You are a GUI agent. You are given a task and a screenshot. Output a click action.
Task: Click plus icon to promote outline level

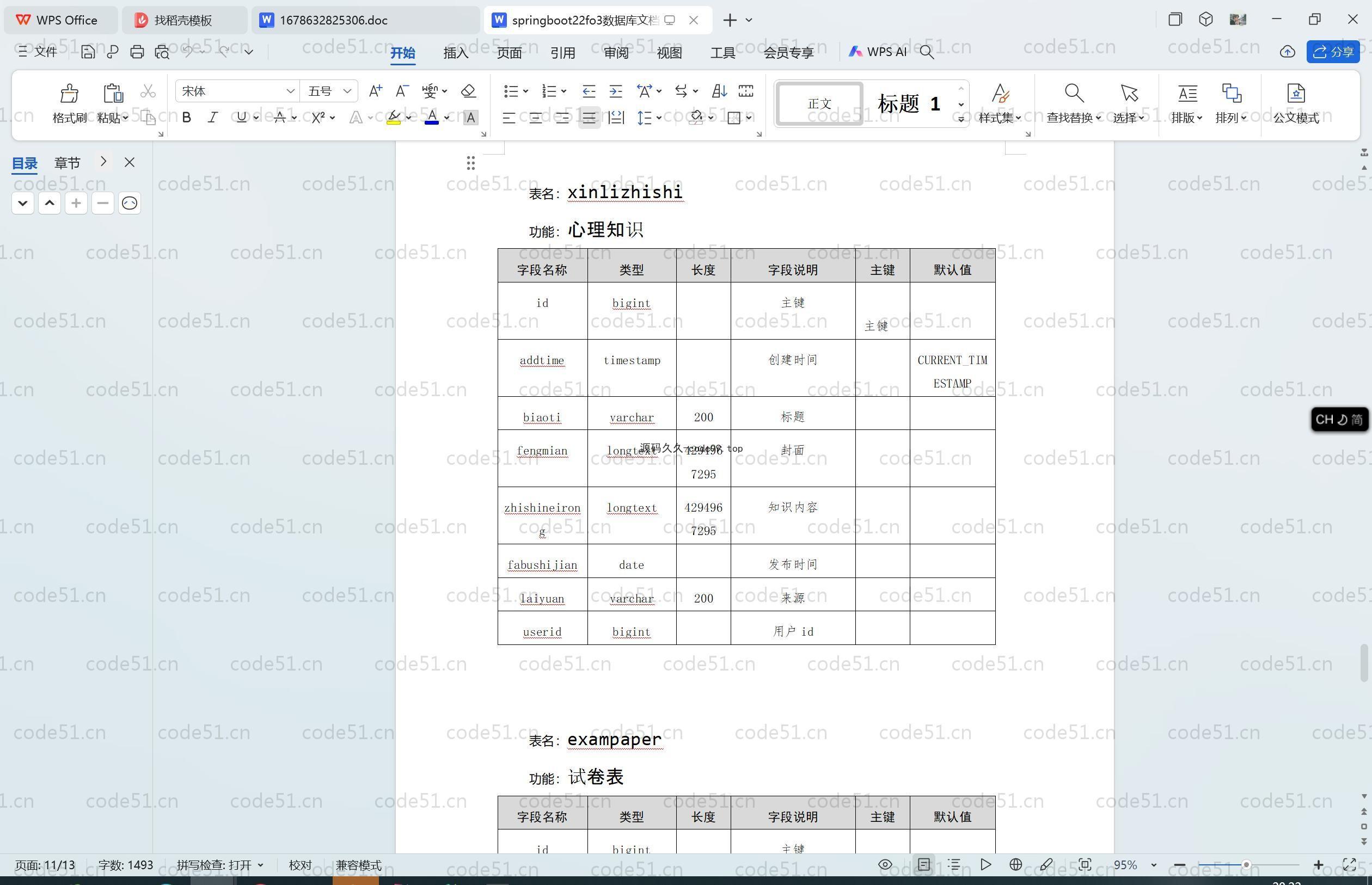tap(76, 203)
